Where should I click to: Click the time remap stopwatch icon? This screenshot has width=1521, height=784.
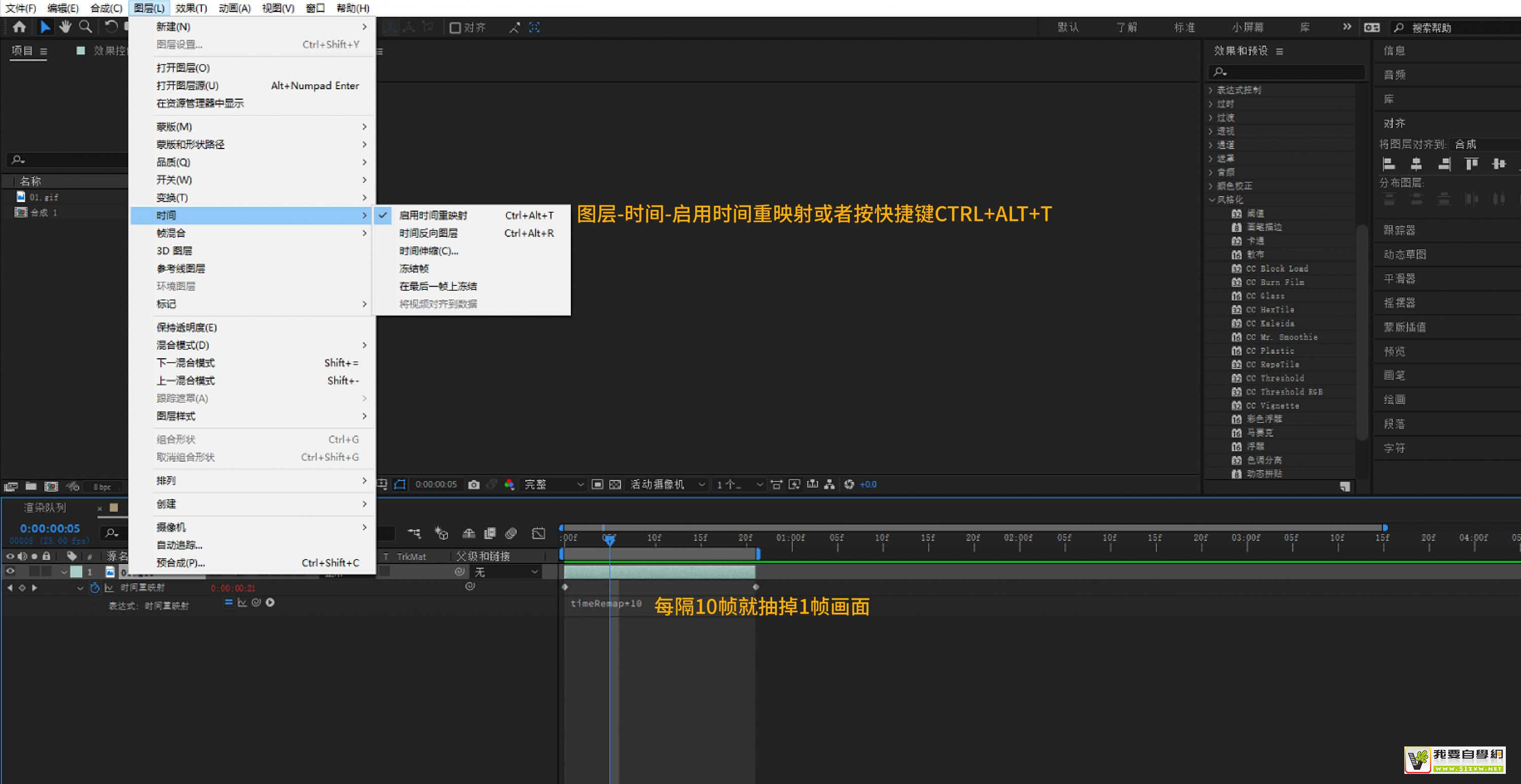[x=94, y=588]
